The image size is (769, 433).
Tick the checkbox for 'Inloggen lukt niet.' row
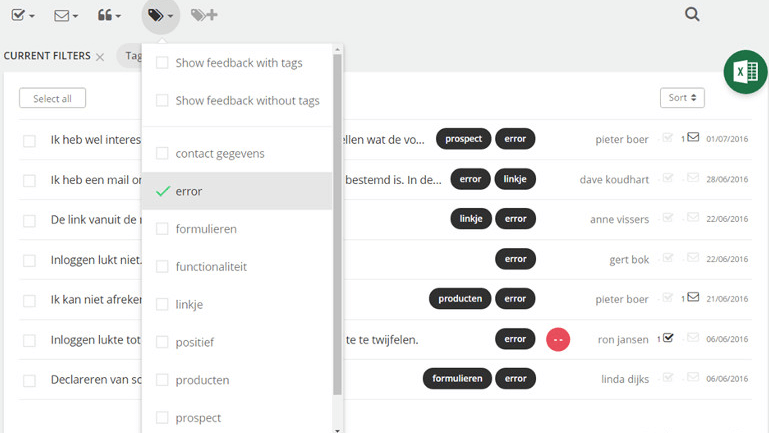pos(30,261)
